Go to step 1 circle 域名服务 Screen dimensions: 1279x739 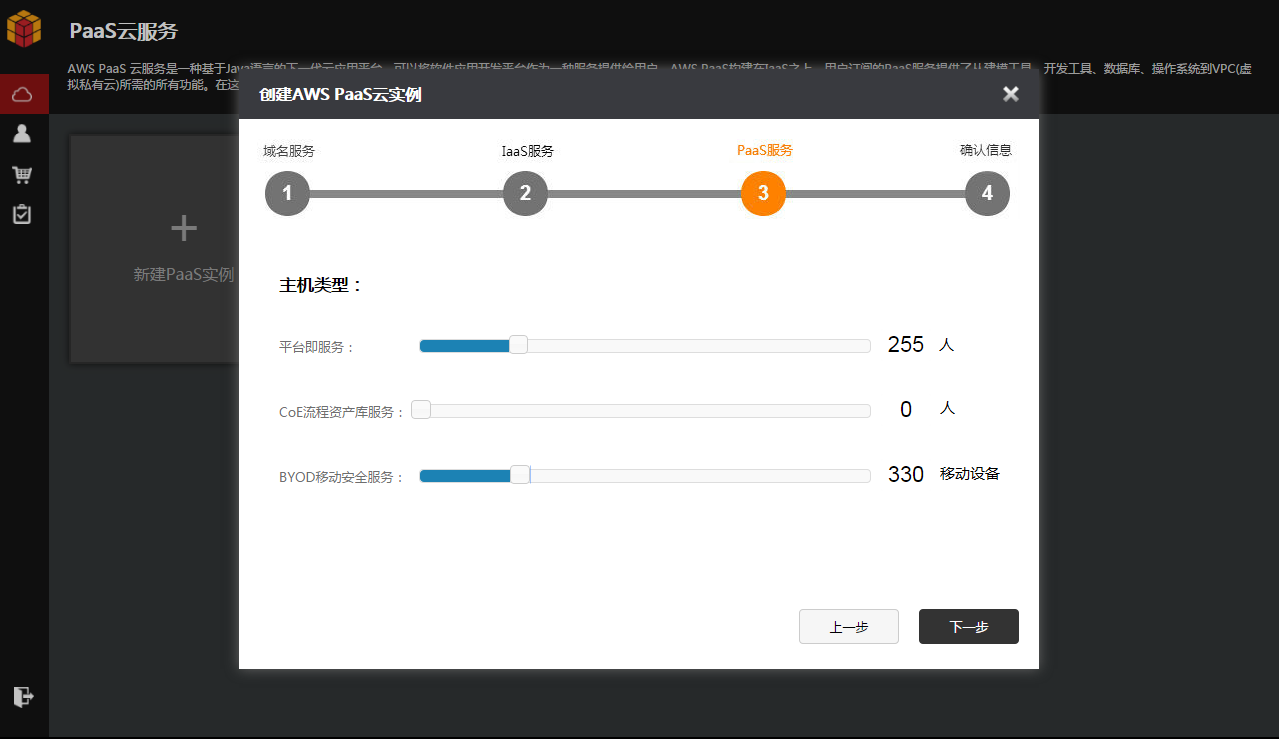point(287,193)
